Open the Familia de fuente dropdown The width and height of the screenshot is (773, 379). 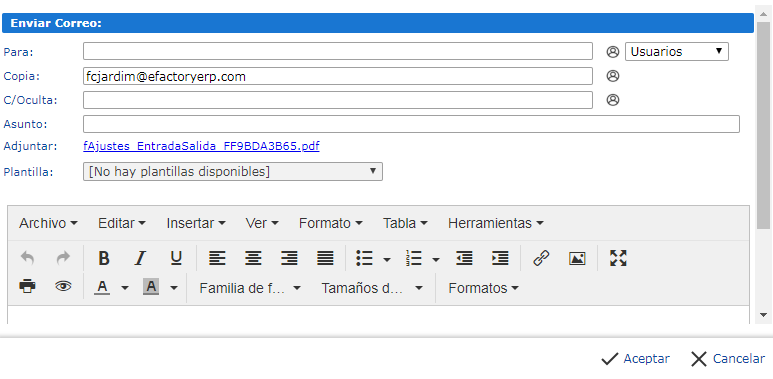249,288
